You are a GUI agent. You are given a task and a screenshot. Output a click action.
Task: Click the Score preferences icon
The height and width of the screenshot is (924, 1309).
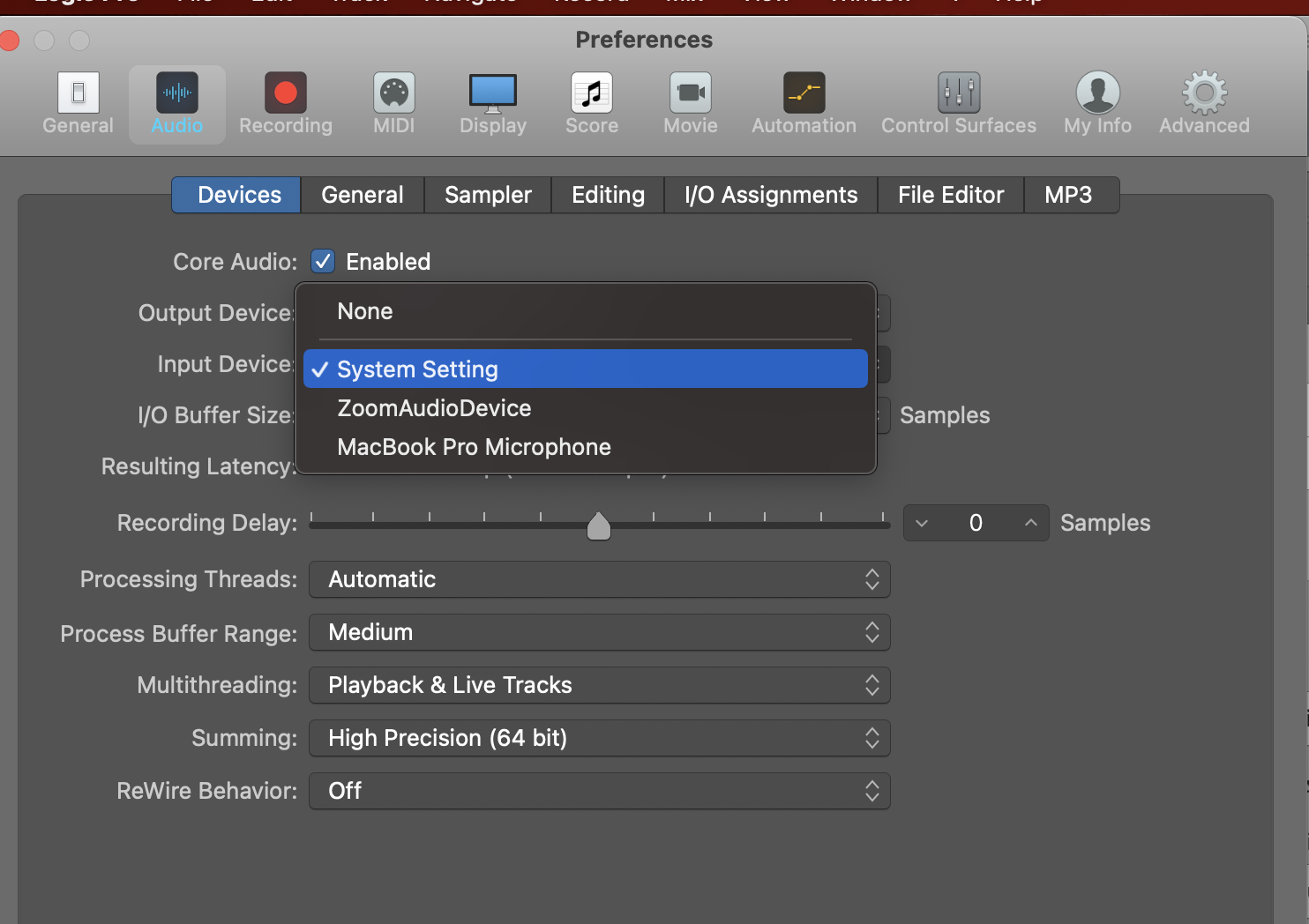pos(591,101)
